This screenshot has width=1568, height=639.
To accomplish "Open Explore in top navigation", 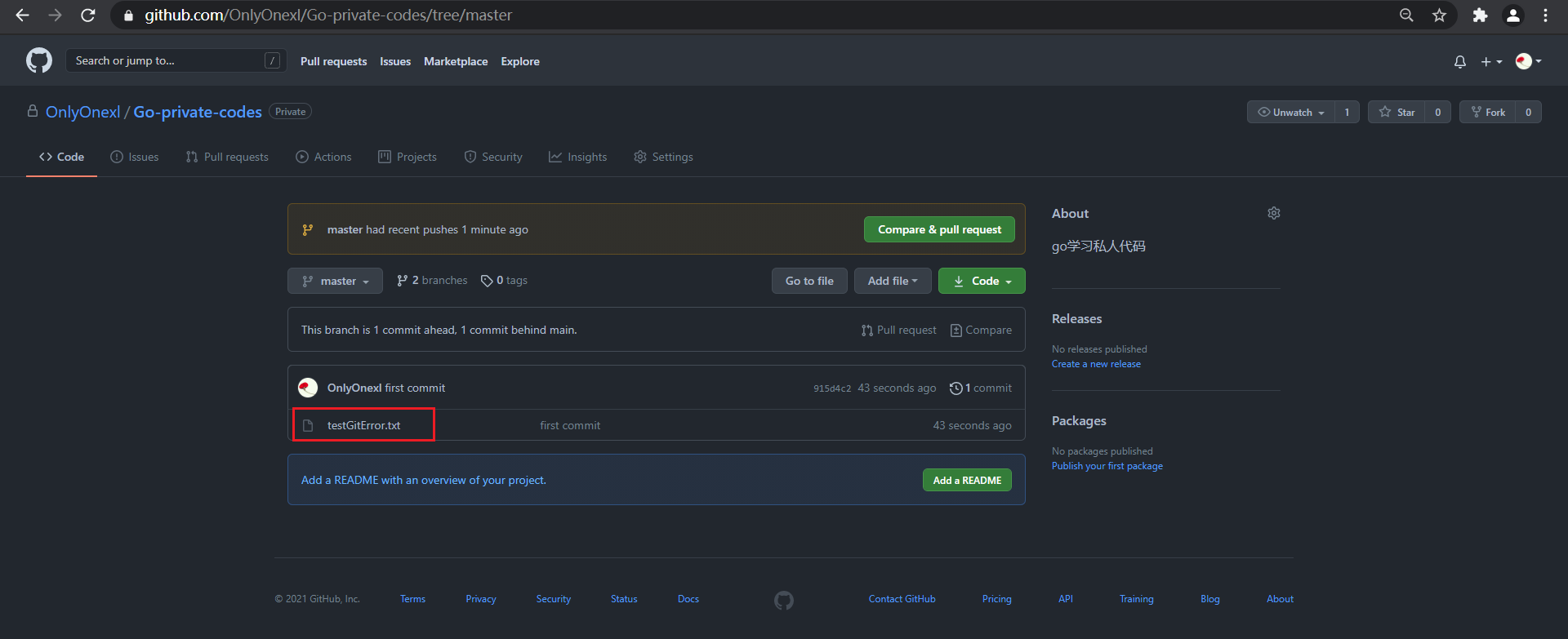I will point(520,61).
